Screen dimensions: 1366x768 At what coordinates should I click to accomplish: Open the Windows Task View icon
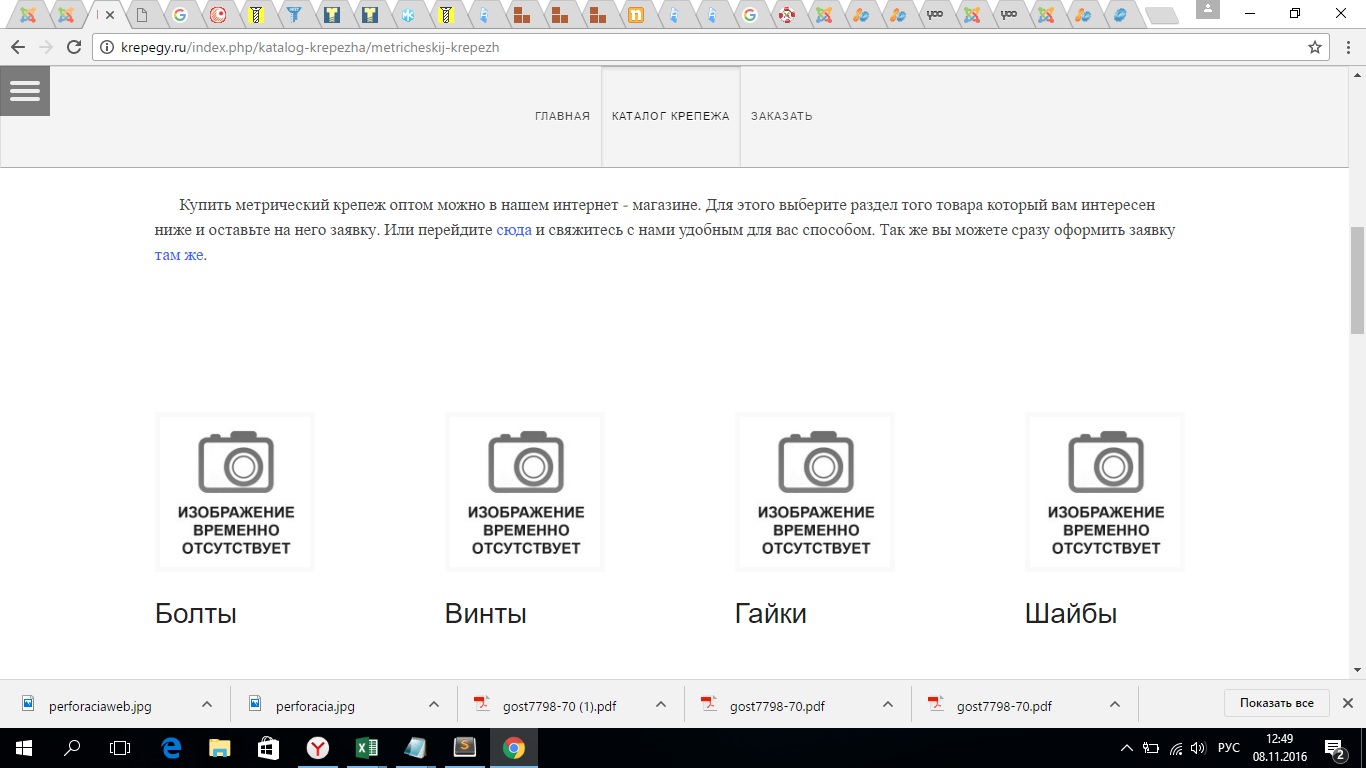(120, 748)
